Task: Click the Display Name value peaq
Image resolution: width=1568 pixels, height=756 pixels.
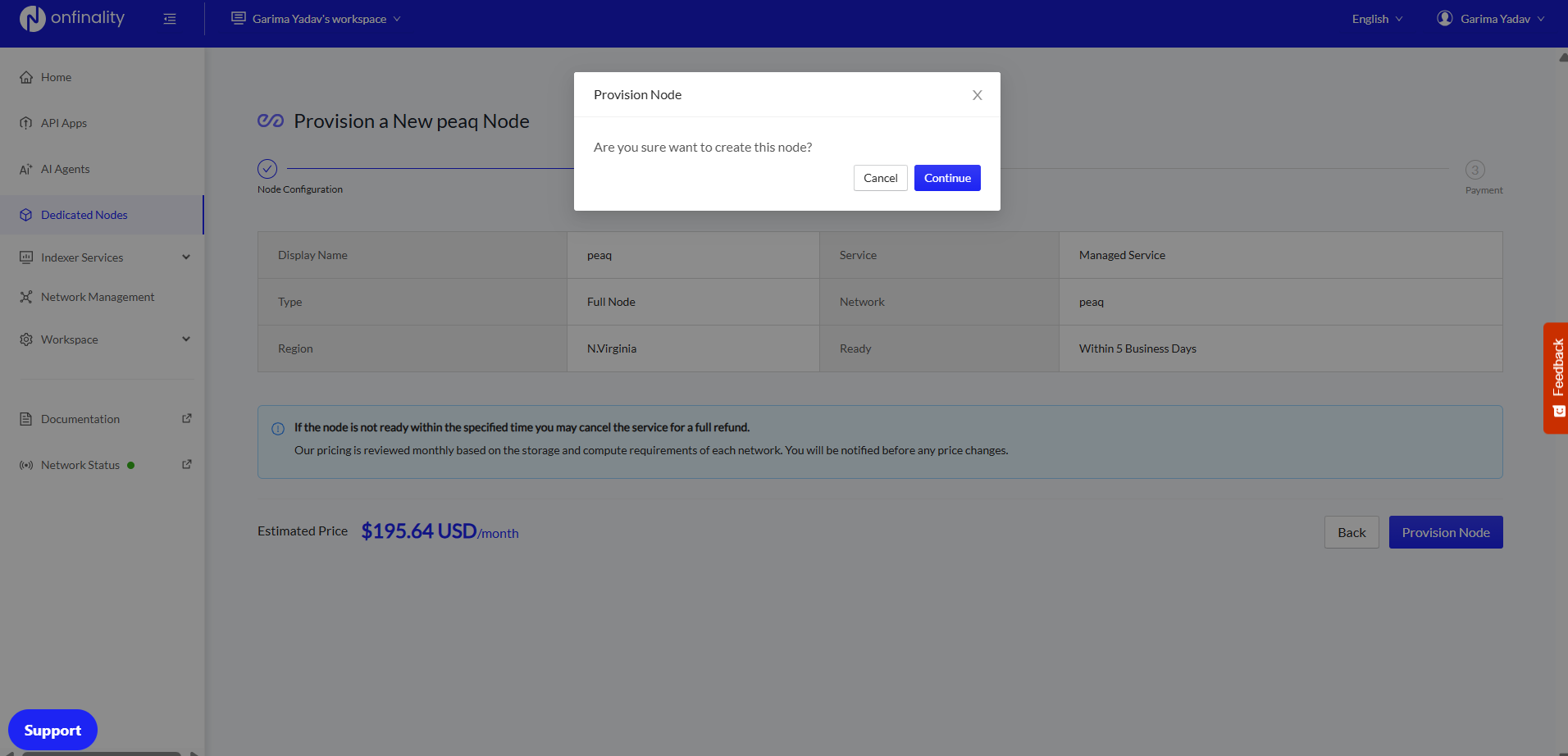Action: tap(599, 255)
